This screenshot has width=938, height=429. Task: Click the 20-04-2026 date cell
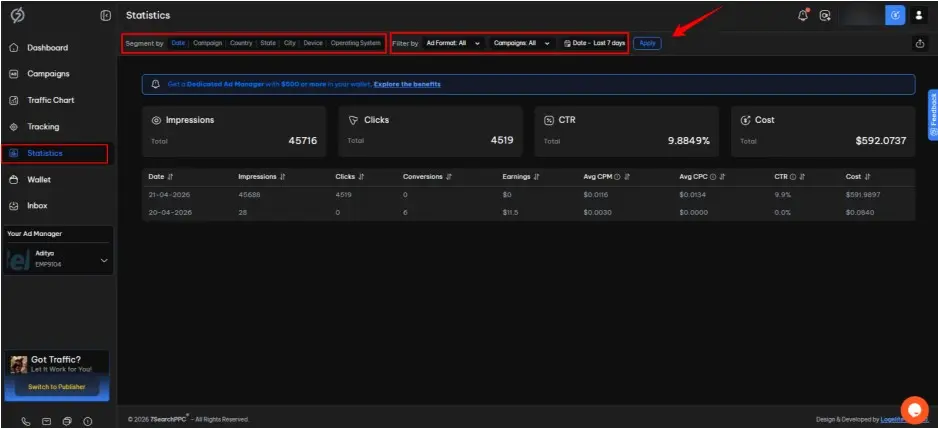coord(170,212)
